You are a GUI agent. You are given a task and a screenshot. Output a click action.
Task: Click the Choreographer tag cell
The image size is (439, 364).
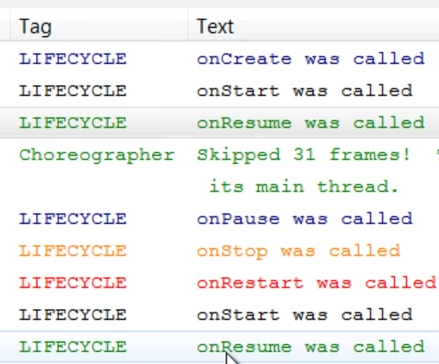pos(97,155)
